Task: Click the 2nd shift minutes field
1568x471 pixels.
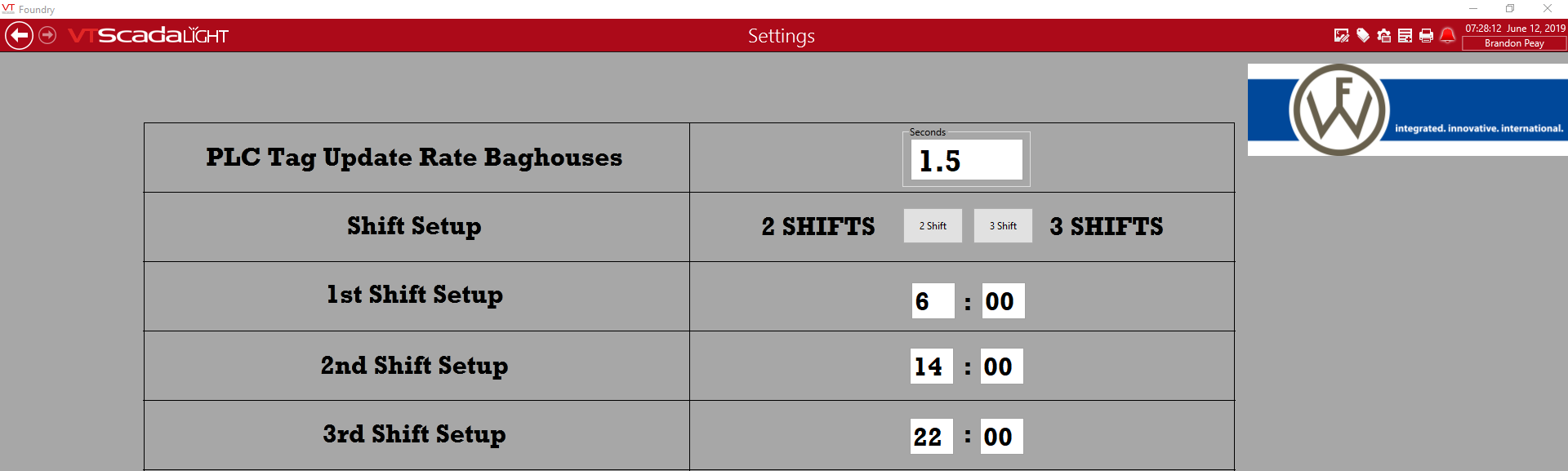Action: [x=1001, y=367]
